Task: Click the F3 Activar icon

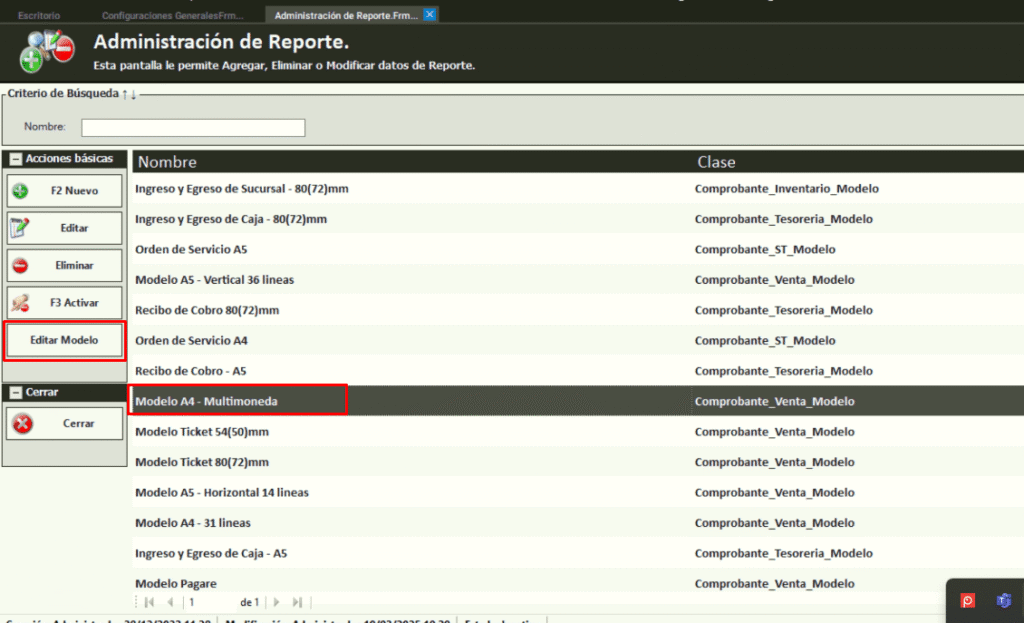Action: click(x=21, y=303)
